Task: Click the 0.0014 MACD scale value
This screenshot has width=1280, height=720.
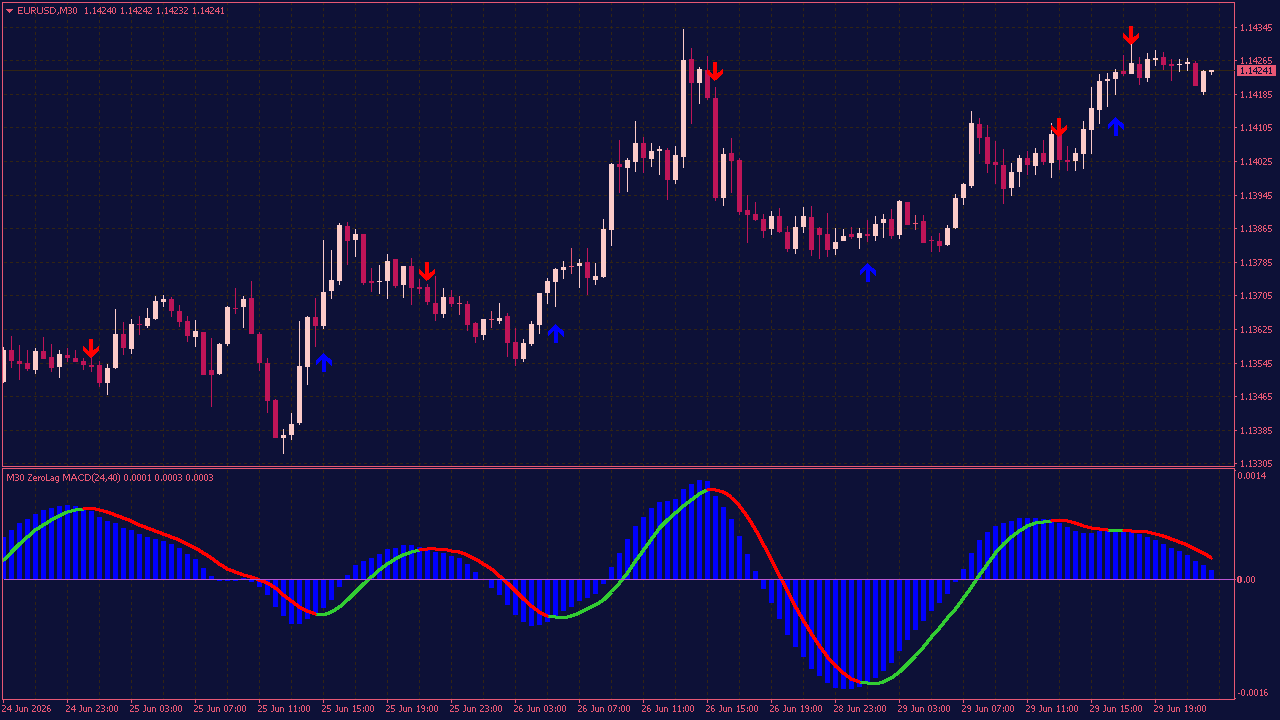Action: 1252,476
